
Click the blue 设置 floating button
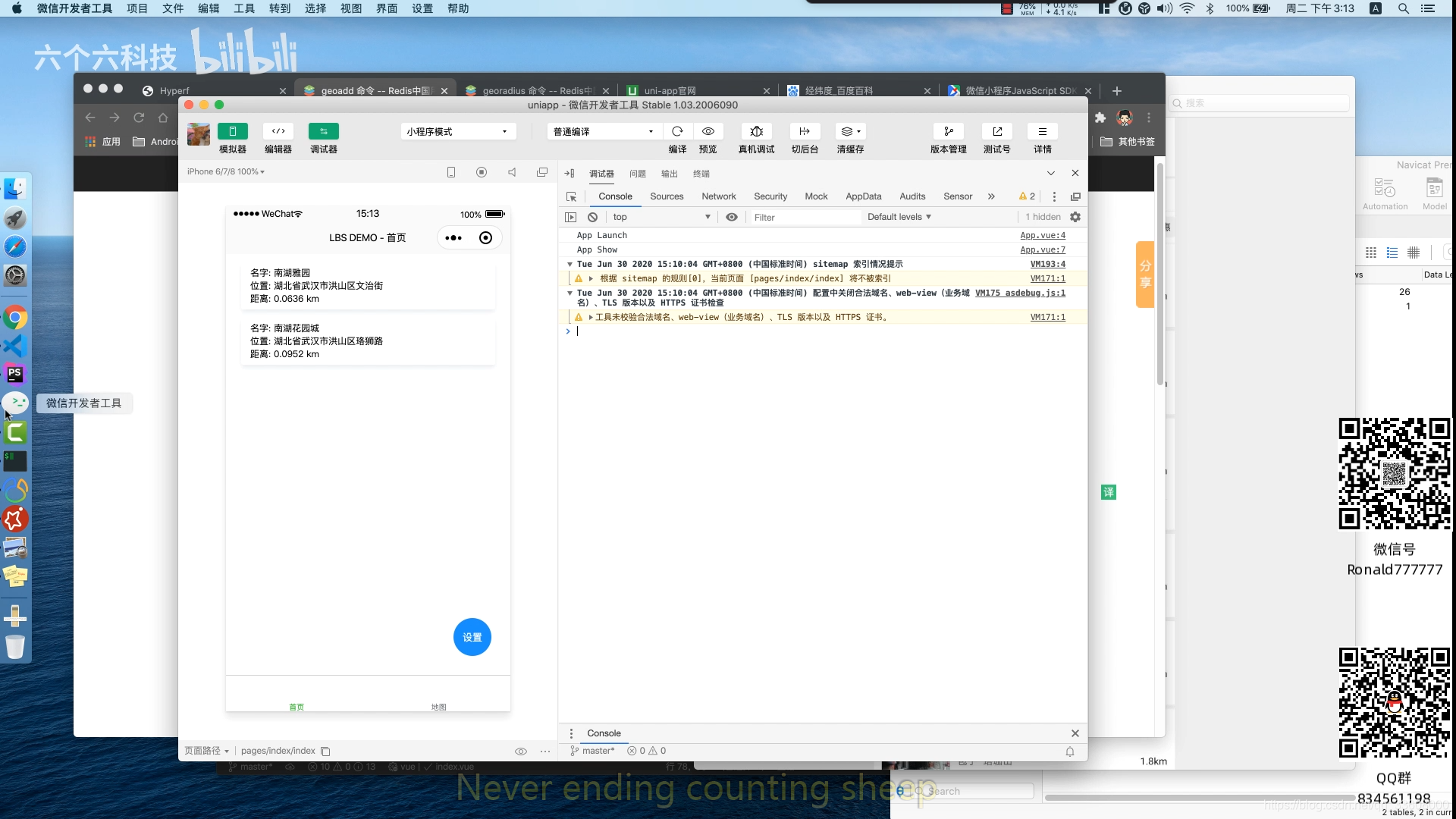click(x=472, y=637)
